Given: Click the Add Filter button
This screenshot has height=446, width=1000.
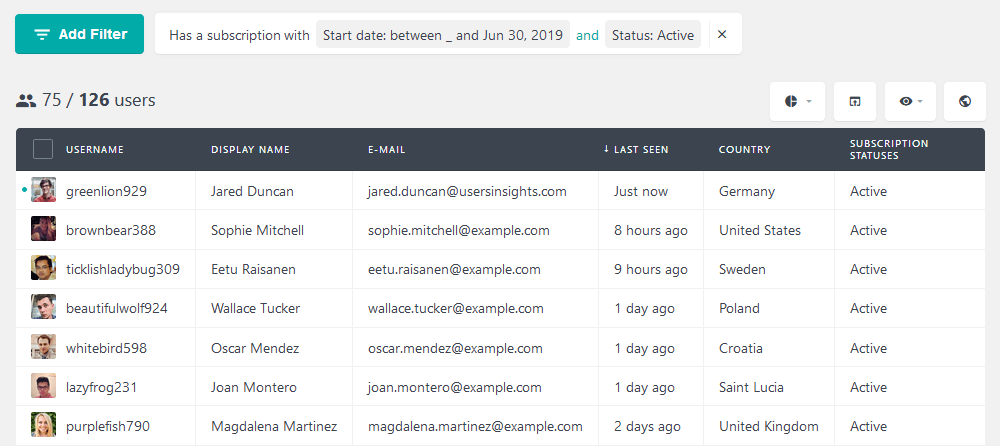Looking at the screenshot, I should [80, 34].
